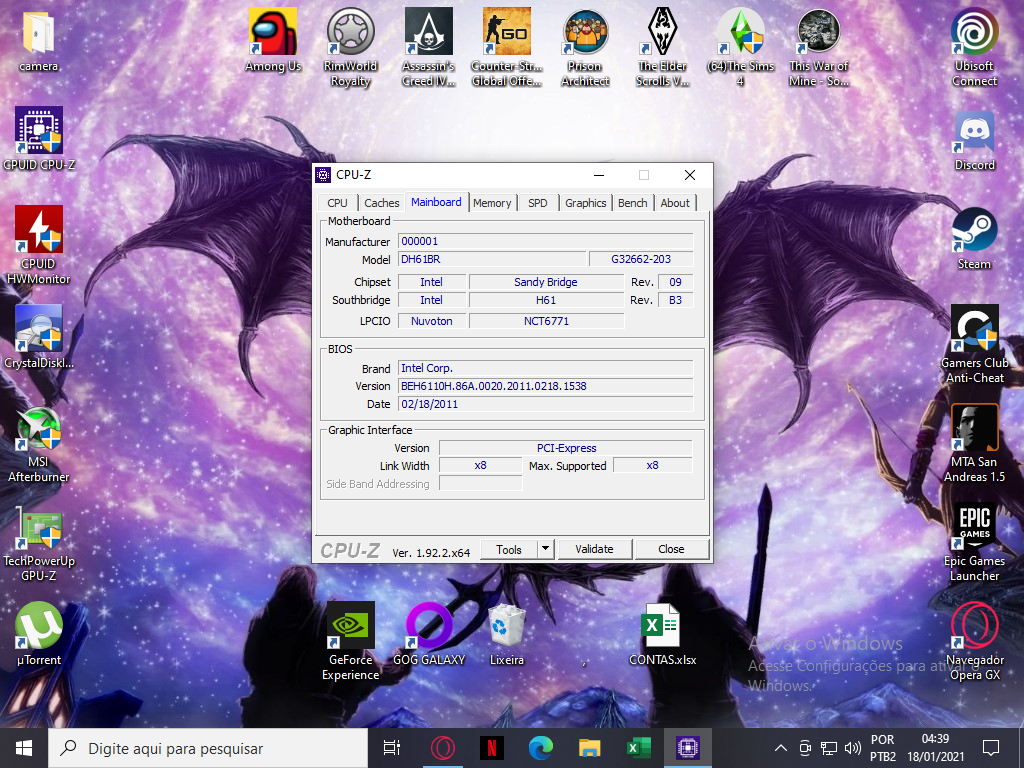
Task: Open GeForce Experience desktop icon
Action: click(x=351, y=642)
